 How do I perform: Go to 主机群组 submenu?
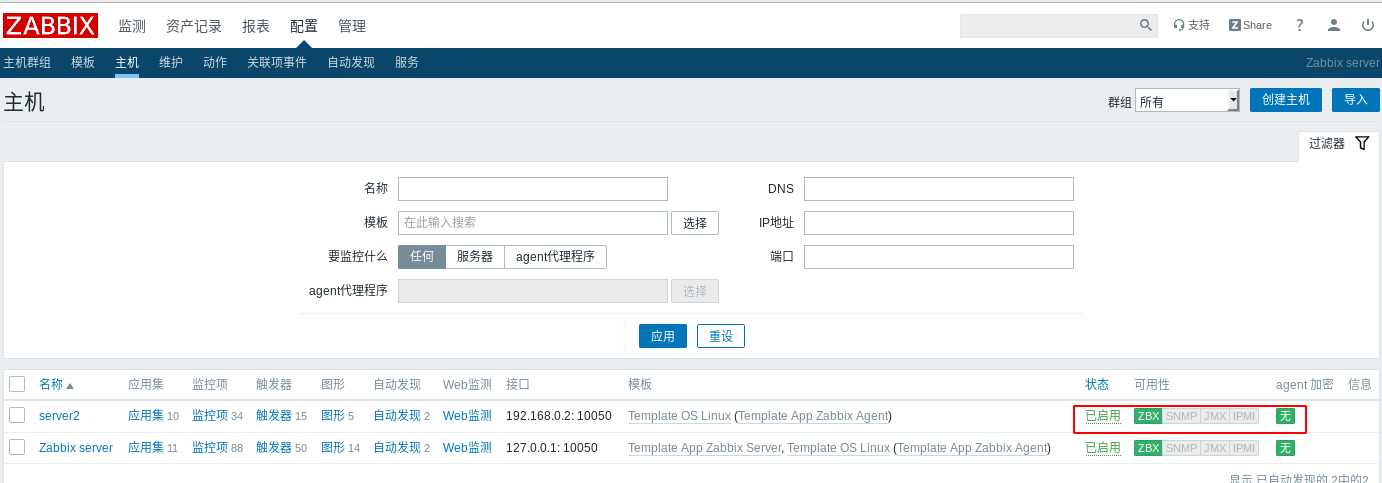pos(27,62)
